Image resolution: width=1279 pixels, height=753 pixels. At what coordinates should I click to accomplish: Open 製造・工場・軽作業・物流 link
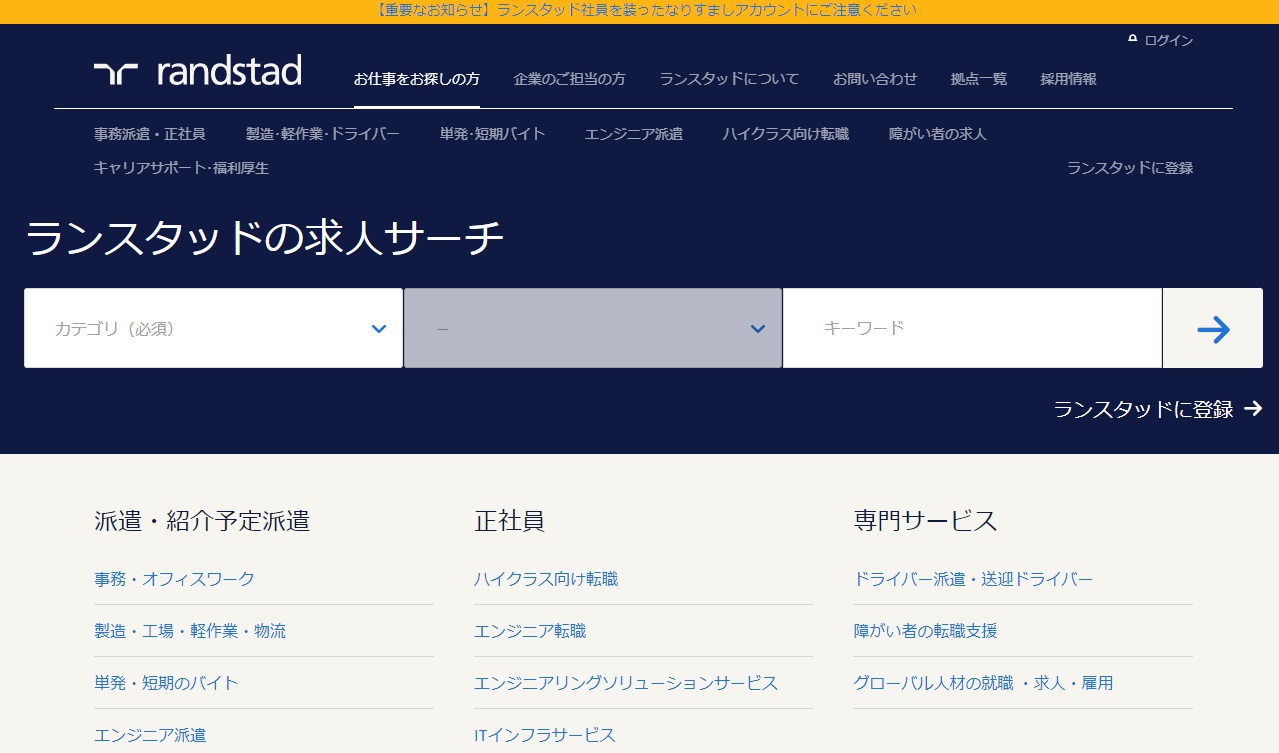point(190,631)
